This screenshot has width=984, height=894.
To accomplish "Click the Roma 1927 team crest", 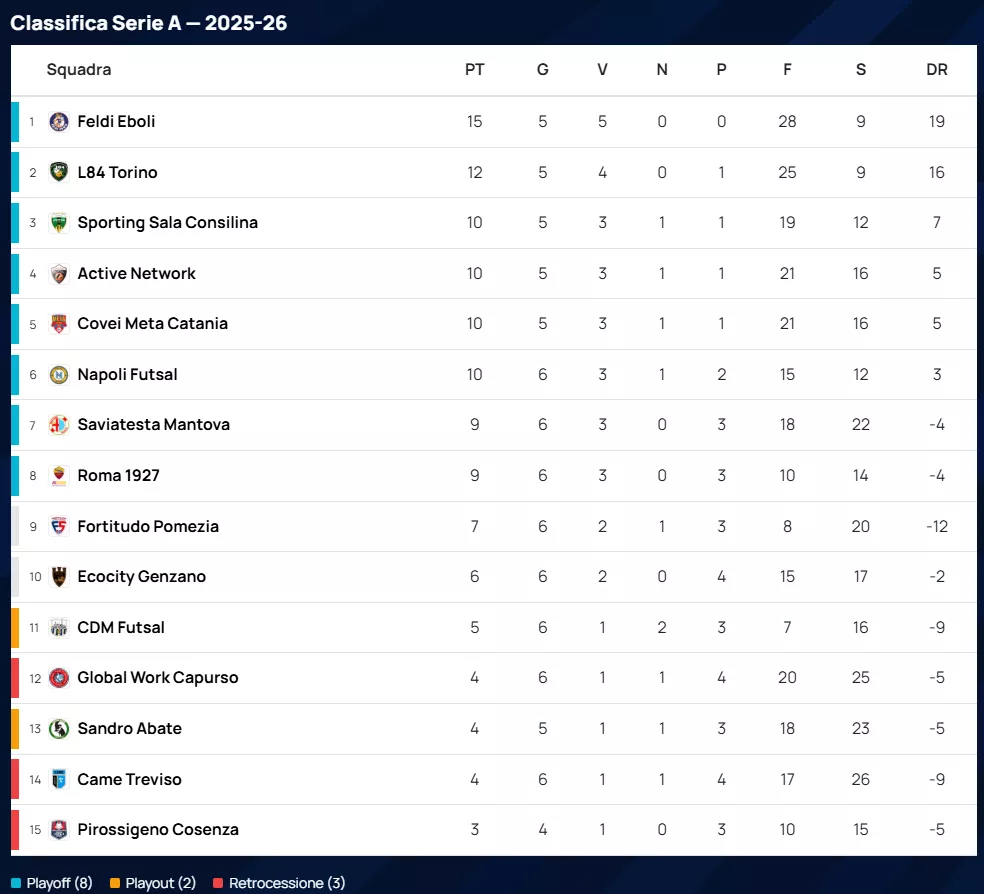I will (59, 476).
